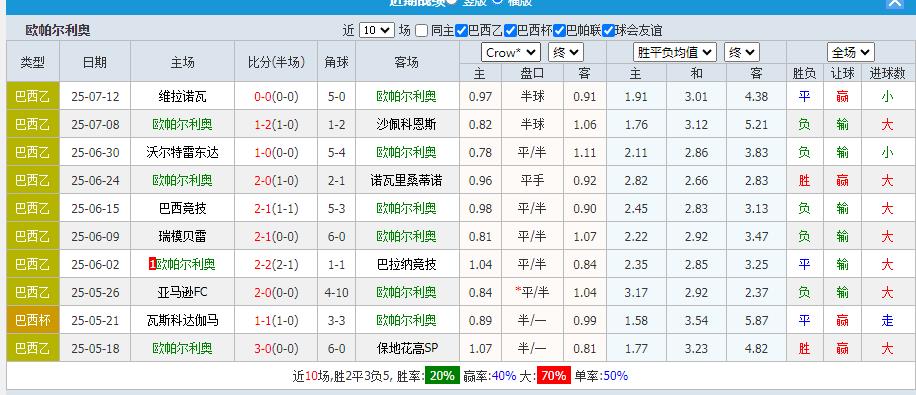Uncheck the 巴西杯 filter checkbox
The image size is (916, 395).
[x=510, y=30]
